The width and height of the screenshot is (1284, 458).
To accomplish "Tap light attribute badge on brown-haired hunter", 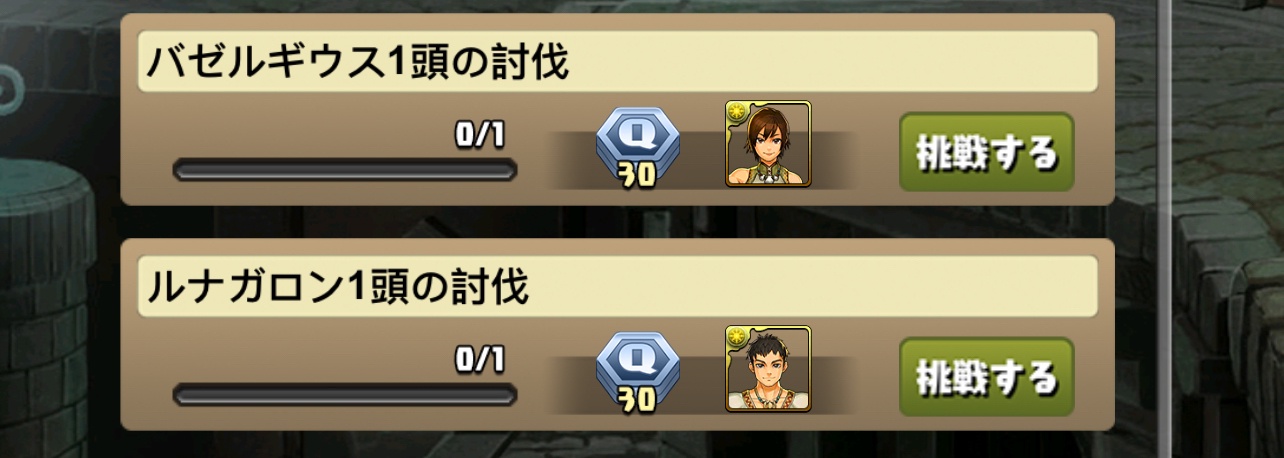I will [738, 113].
